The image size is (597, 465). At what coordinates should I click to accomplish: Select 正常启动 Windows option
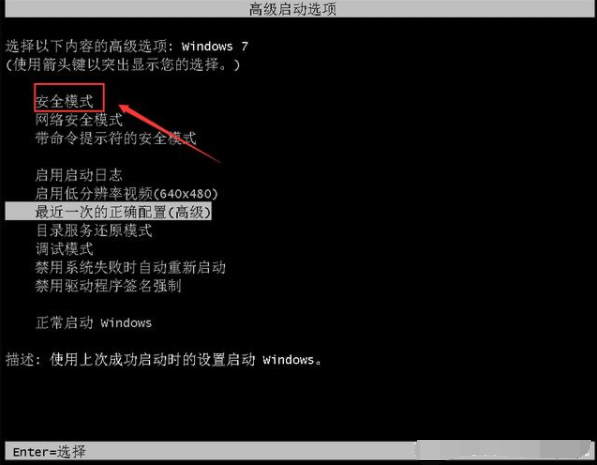[94, 323]
